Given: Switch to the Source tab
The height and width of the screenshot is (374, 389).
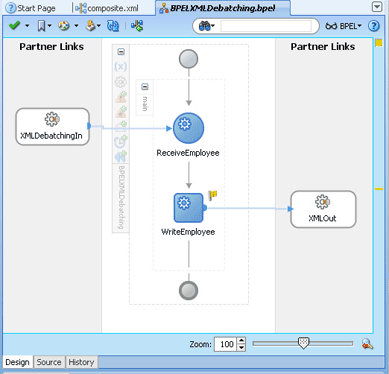Looking at the screenshot, I should pyautogui.click(x=49, y=362).
